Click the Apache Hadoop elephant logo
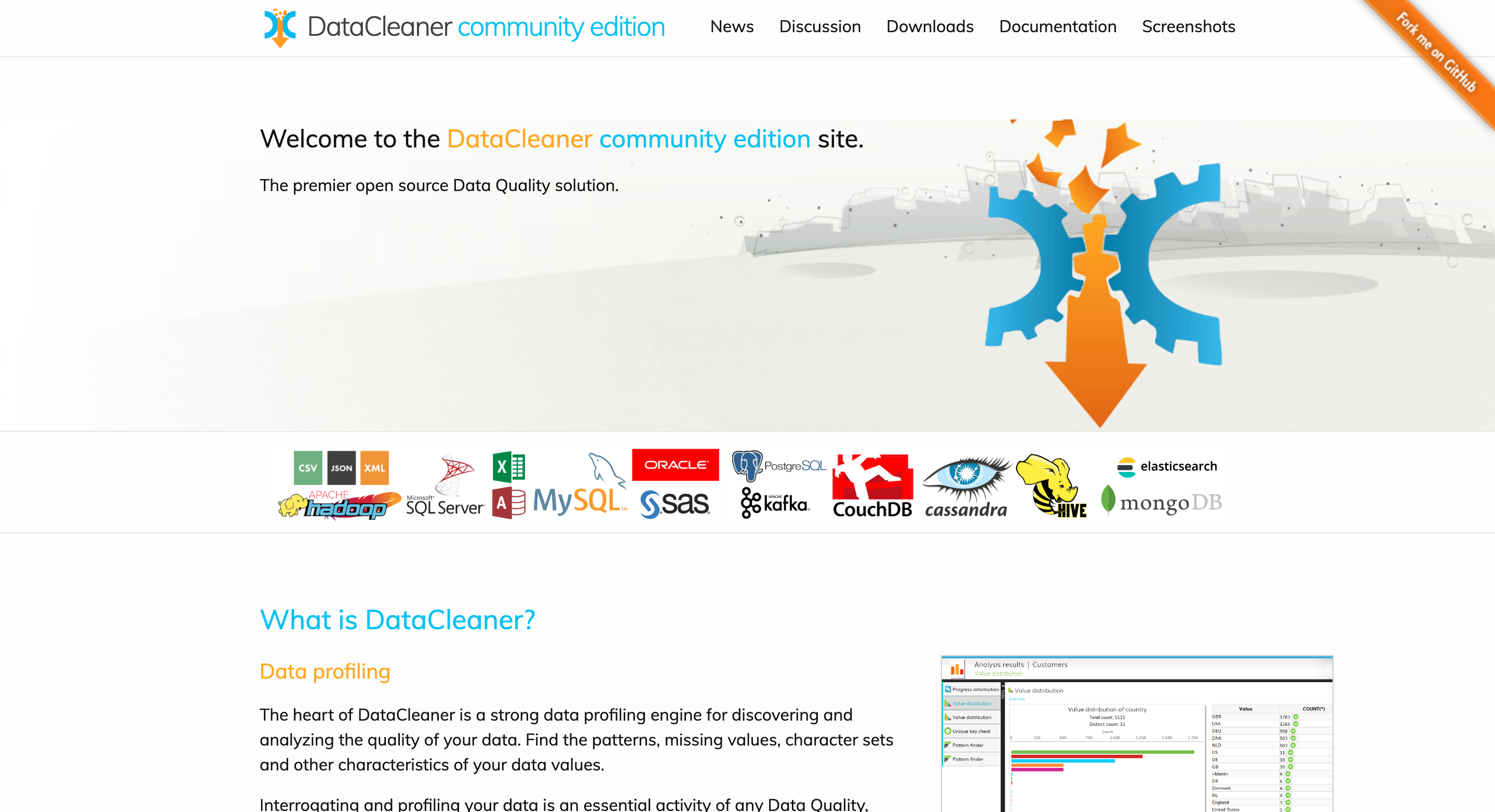Viewport: 1495px width, 812px height. 340,505
